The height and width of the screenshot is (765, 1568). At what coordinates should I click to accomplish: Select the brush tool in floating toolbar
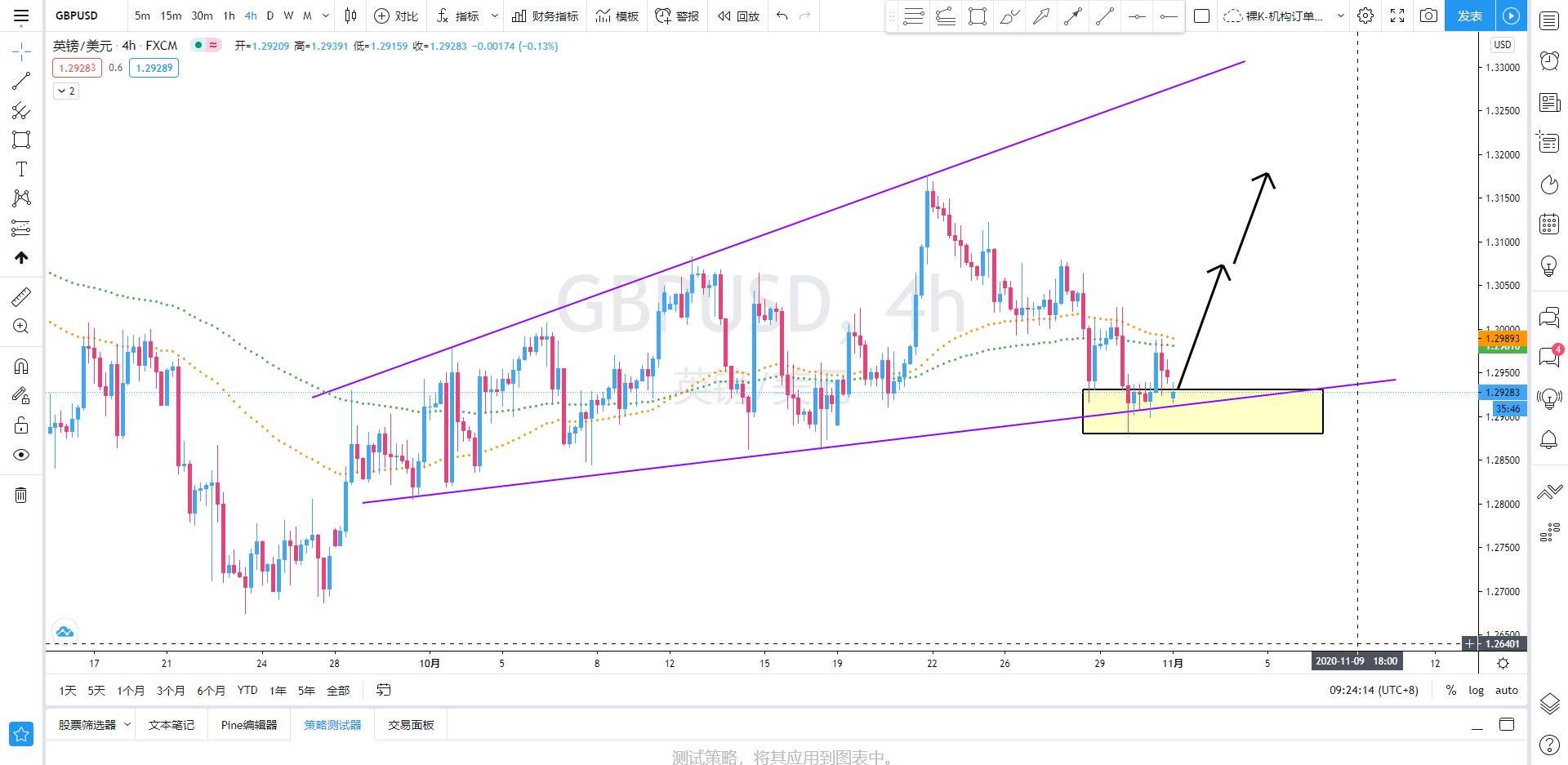1009,16
